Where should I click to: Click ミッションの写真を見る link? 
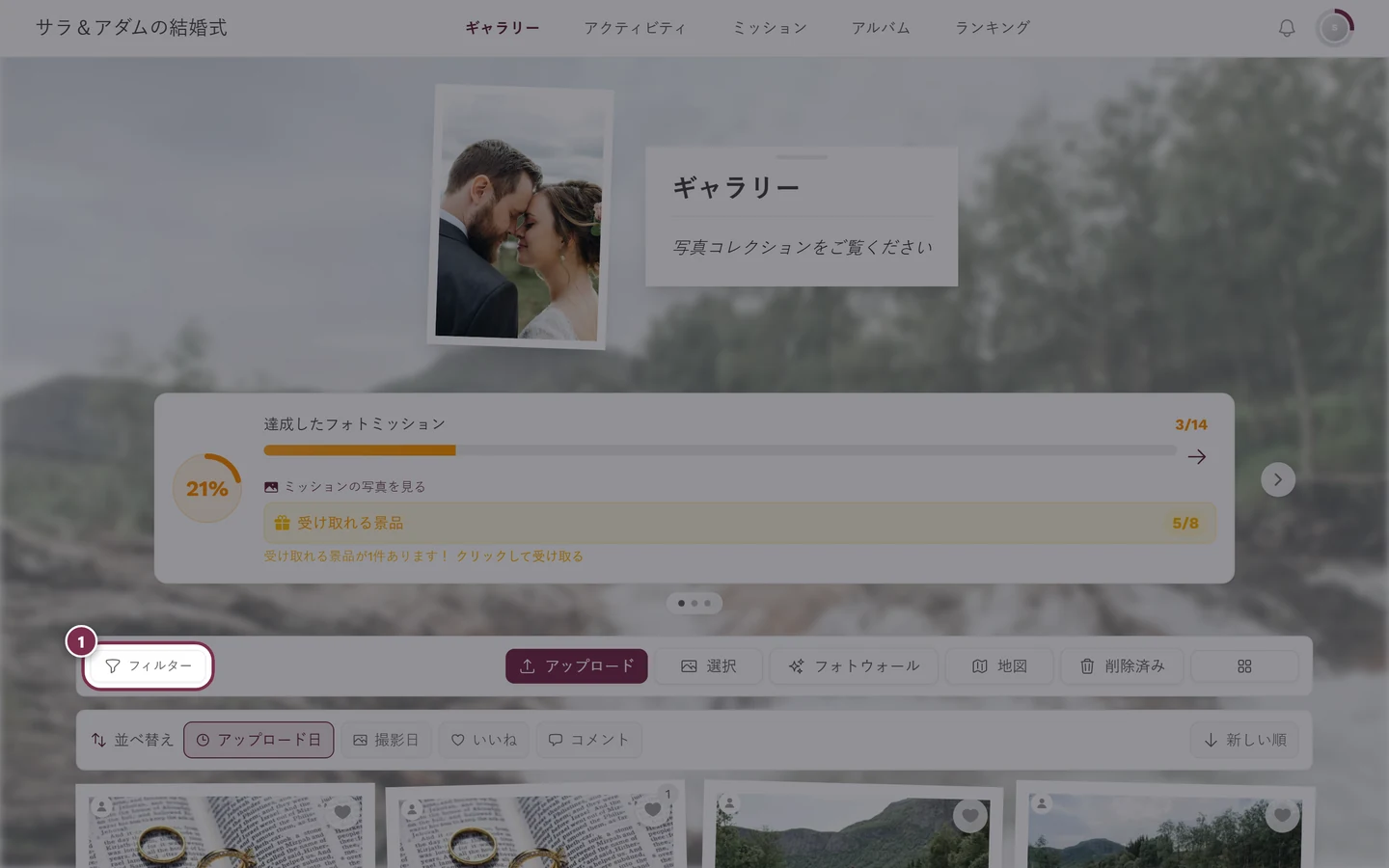coord(345,487)
